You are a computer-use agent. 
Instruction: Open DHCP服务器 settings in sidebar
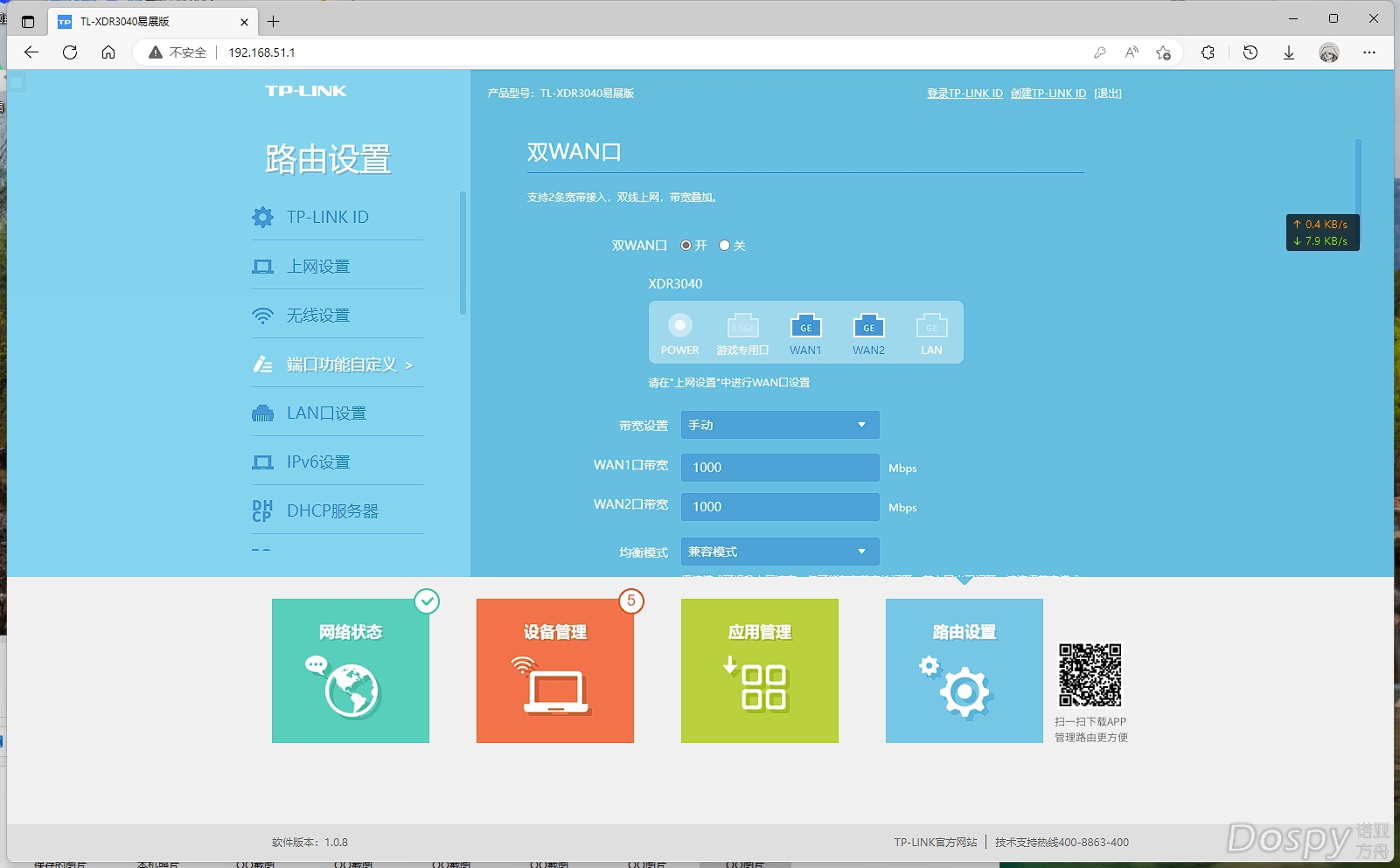[x=332, y=511]
